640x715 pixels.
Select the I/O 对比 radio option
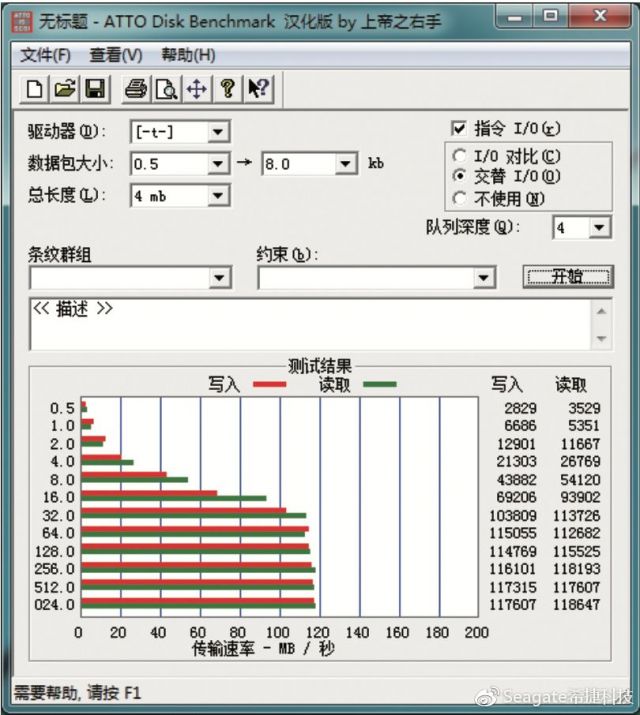click(459, 156)
